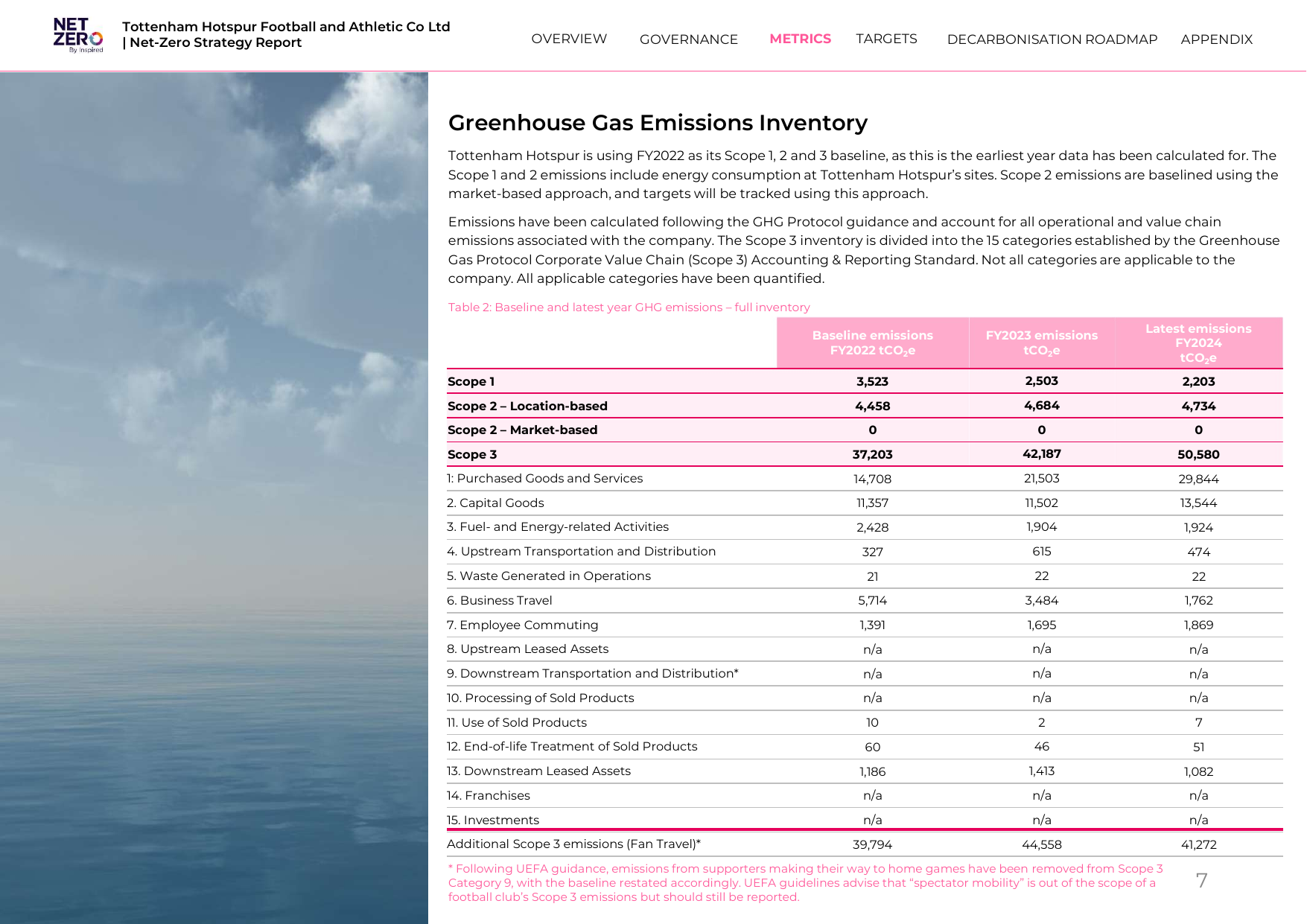Select the Scope 2 – Market-based row label
Image resolution: width=1307 pixels, height=924 pixels.
click(522, 430)
